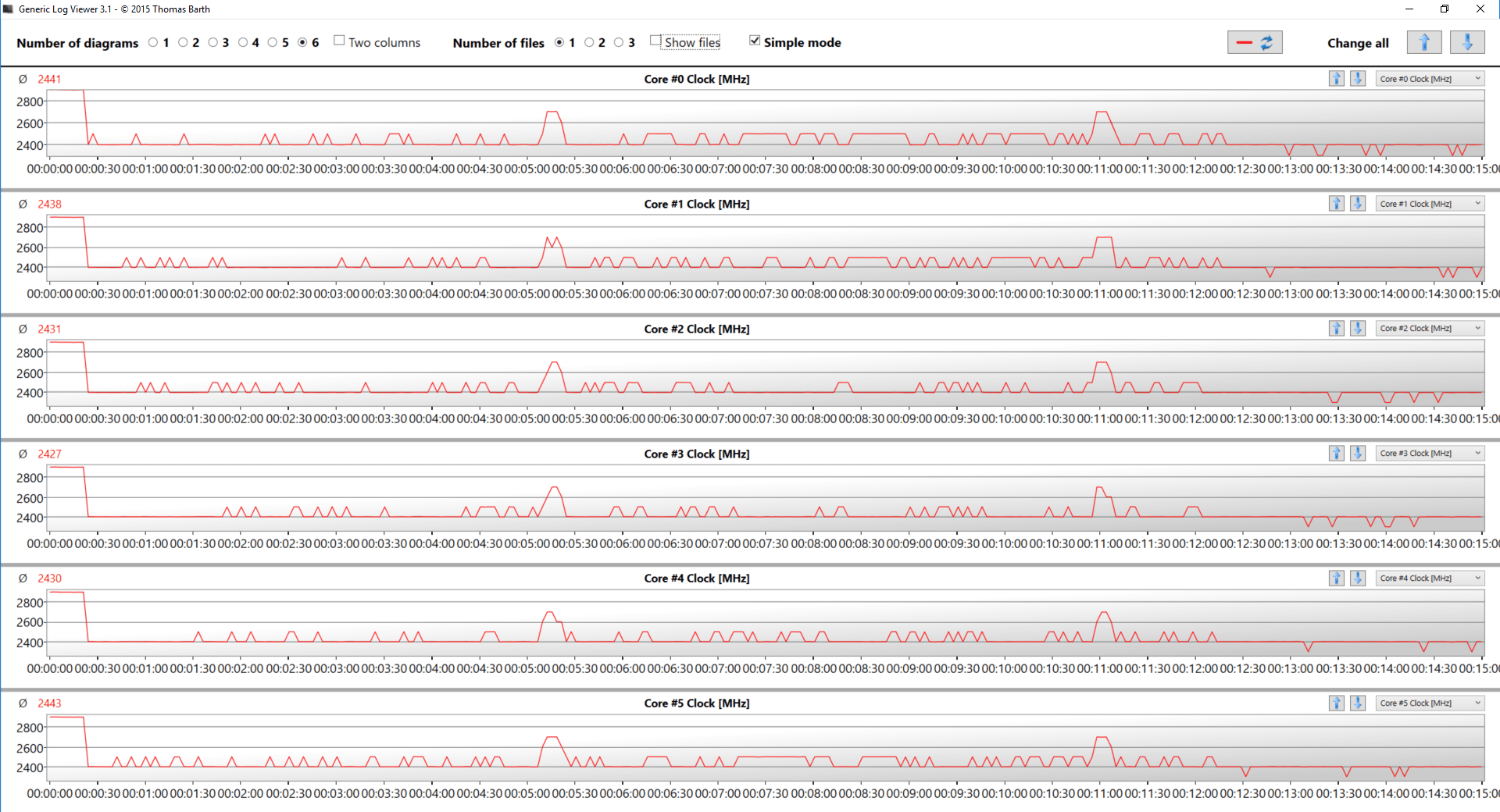
Task: Restore down the Generic Log Viewer window
Action: pos(1445,9)
